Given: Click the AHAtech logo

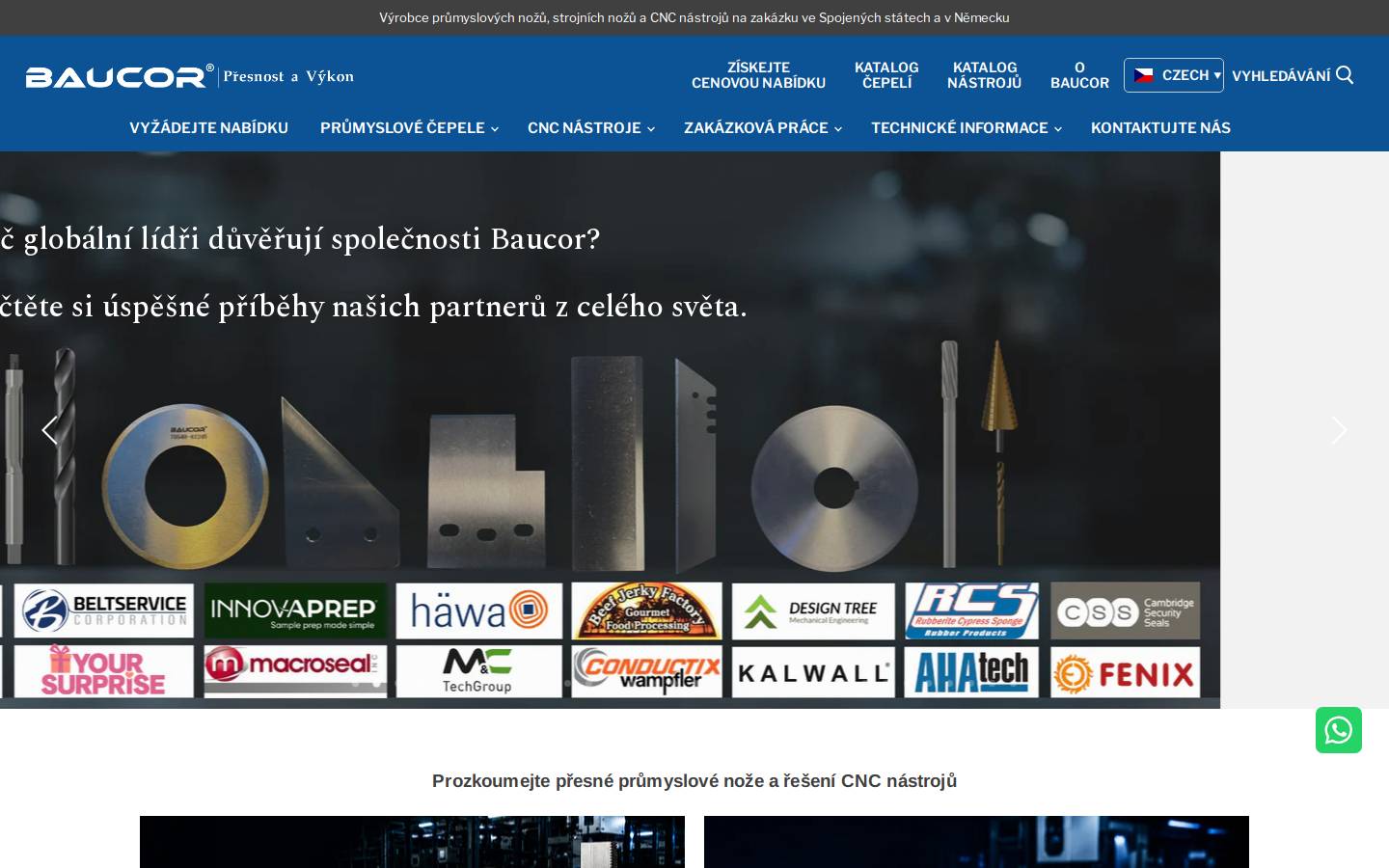Looking at the screenshot, I should point(971,671).
